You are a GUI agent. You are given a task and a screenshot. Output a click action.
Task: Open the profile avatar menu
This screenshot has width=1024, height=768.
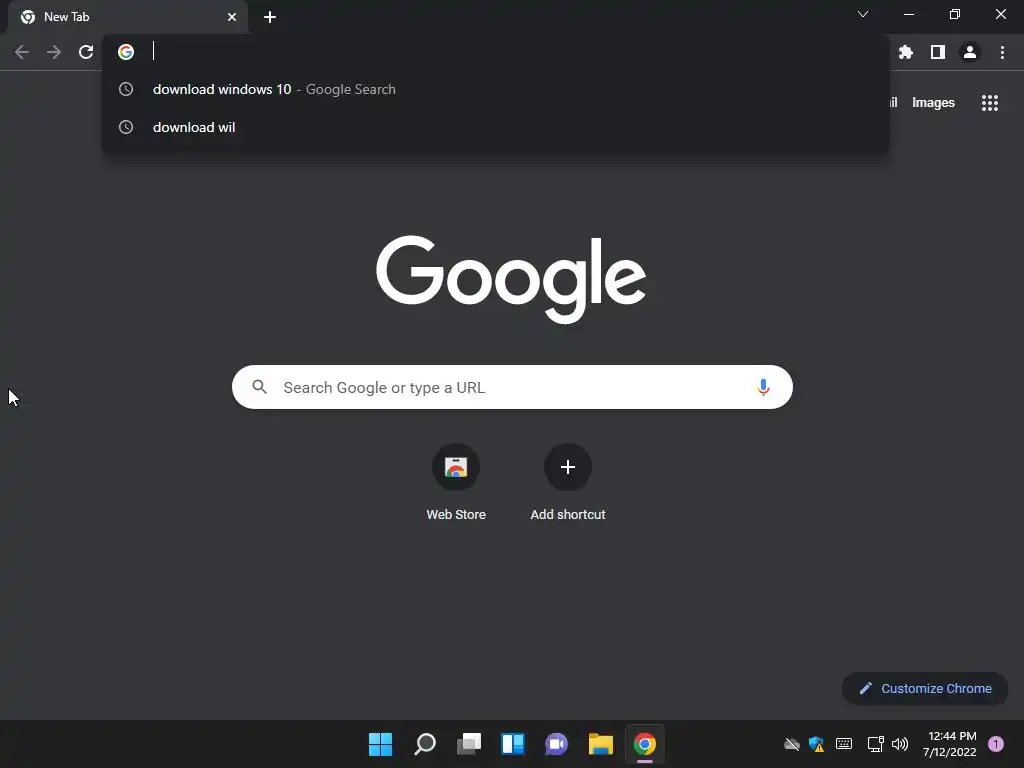pyautogui.click(x=970, y=52)
